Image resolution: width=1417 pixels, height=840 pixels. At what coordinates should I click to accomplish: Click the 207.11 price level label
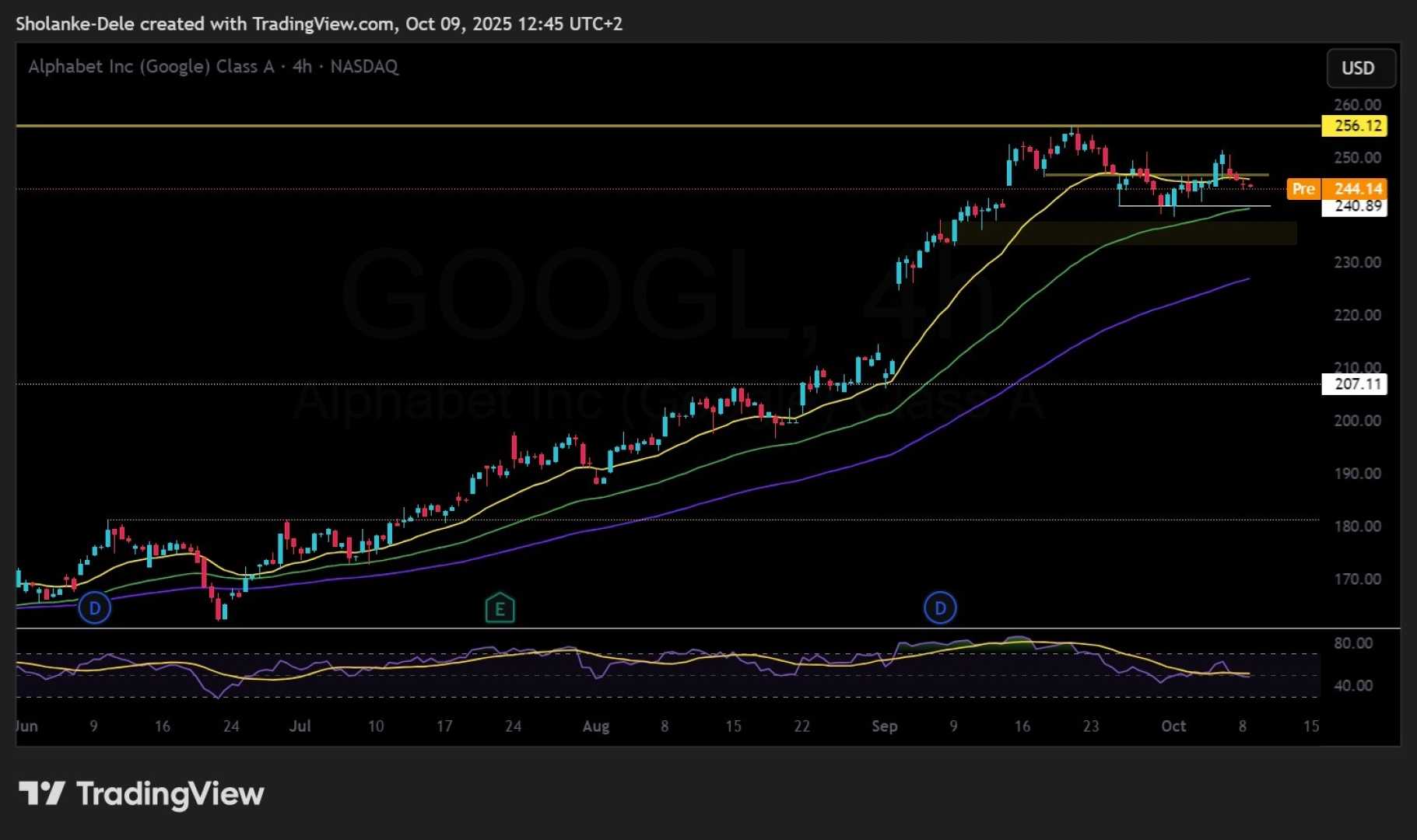point(1354,384)
